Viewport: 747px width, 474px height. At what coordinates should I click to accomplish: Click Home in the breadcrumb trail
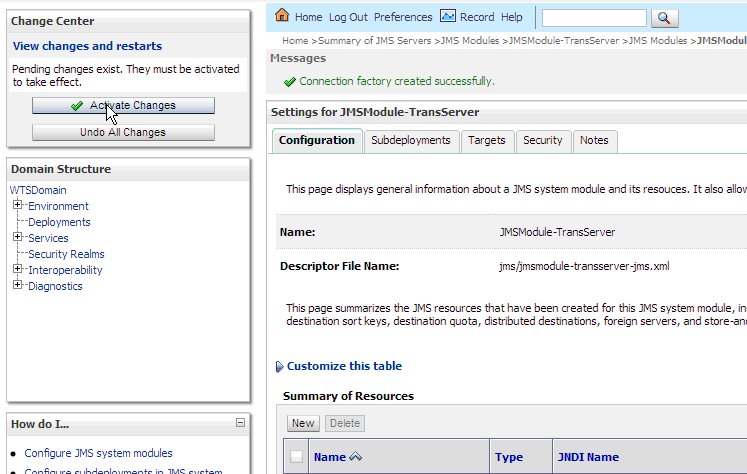coord(295,41)
